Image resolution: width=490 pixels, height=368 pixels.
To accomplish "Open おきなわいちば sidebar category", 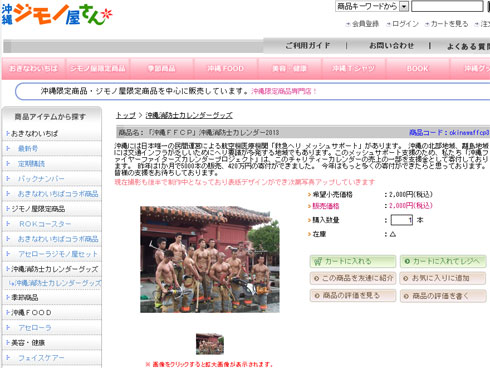I will click(x=34, y=134).
